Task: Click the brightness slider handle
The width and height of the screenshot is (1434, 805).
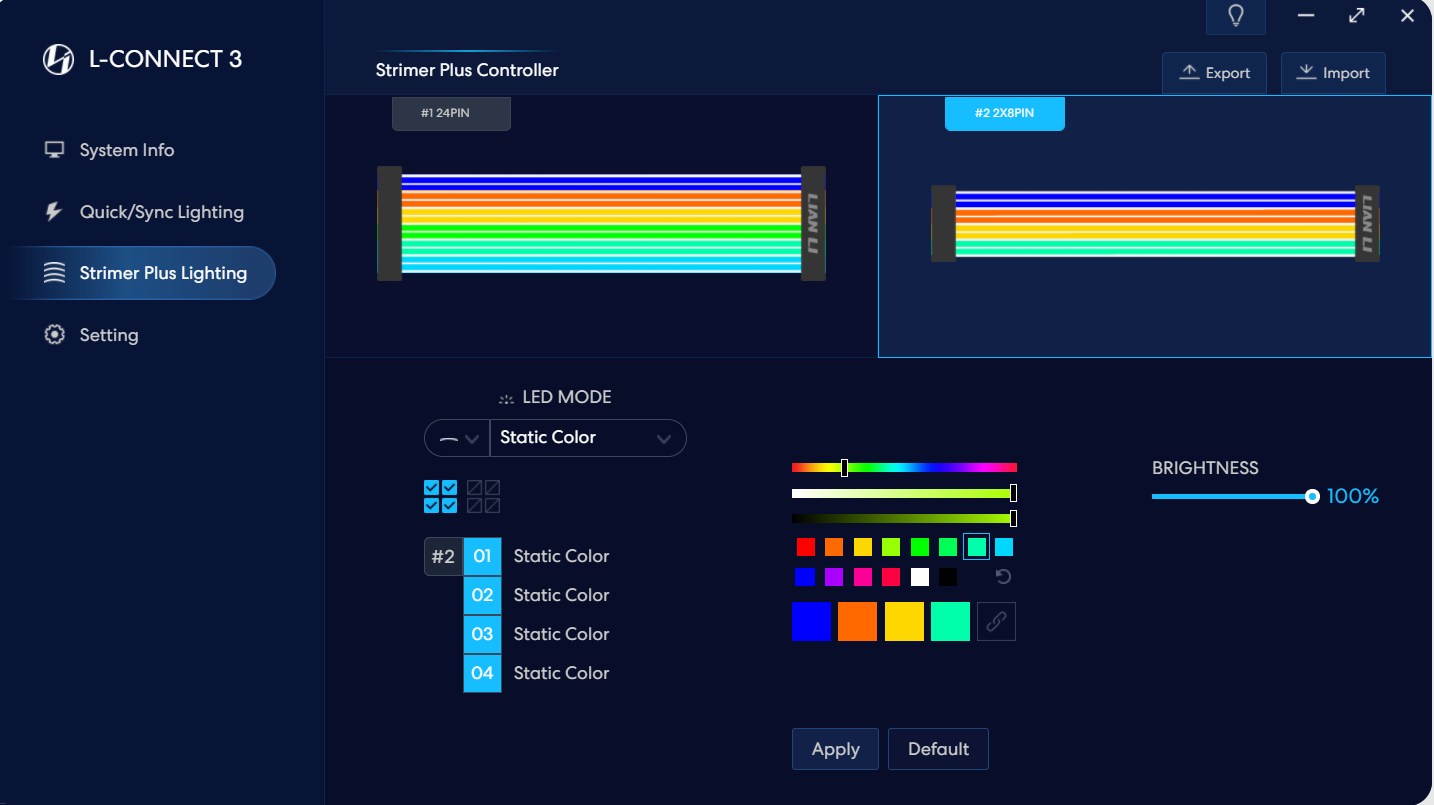Action: tap(1312, 496)
